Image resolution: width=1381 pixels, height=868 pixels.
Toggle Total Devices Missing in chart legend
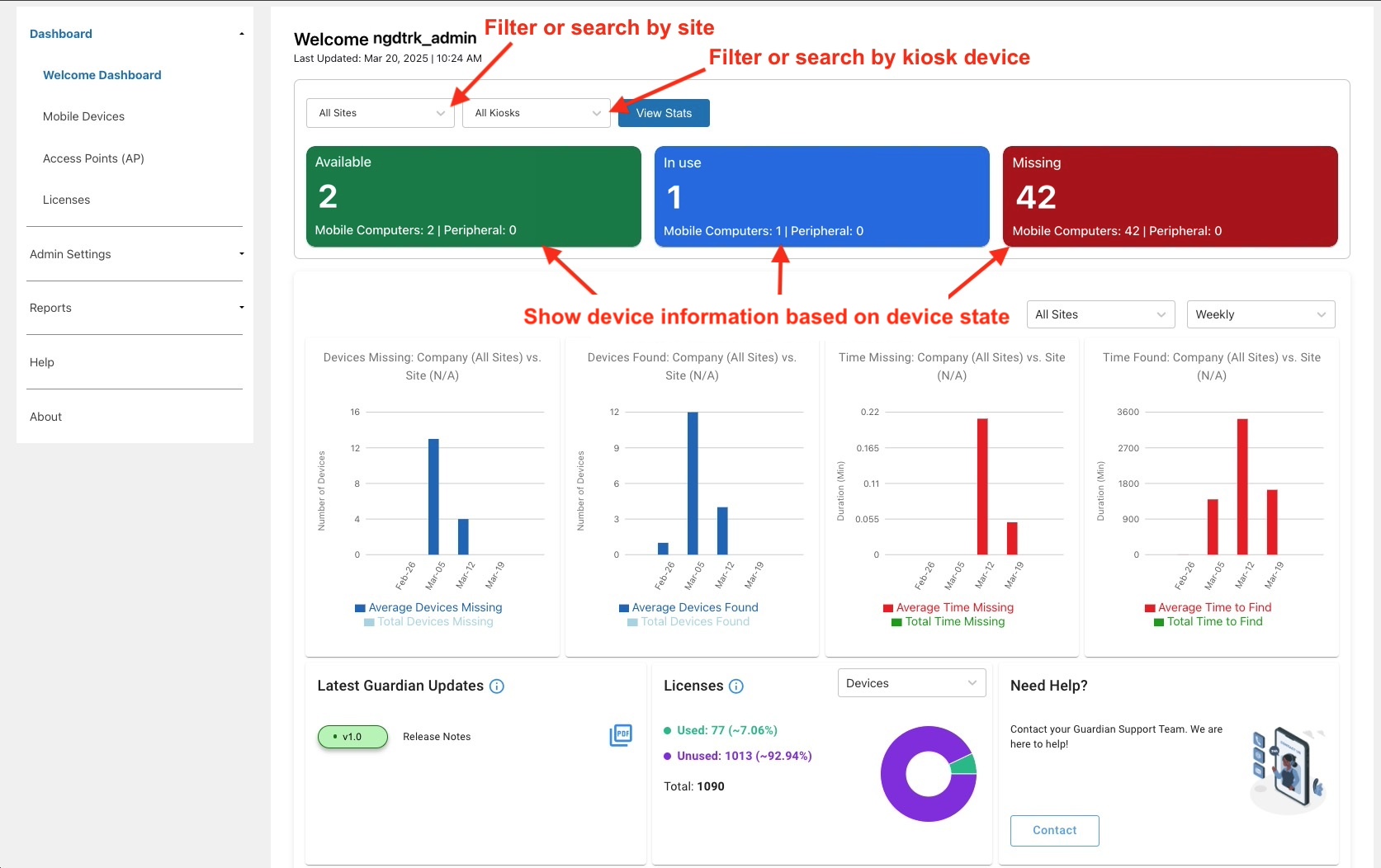coord(428,621)
